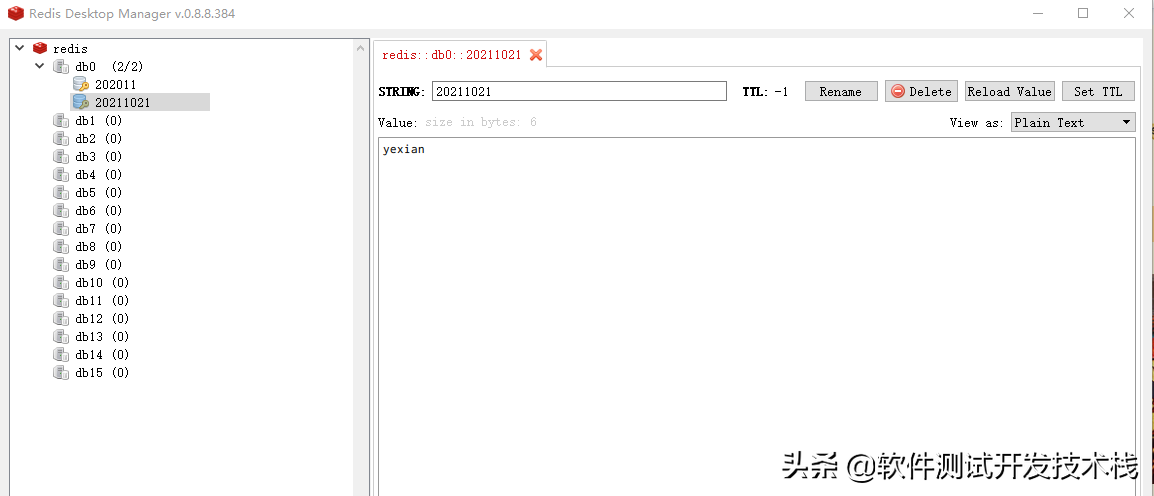Image resolution: width=1154 pixels, height=496 pixels.
Task: Select the db13 (0) label
Action: click(x=102, y=336)
